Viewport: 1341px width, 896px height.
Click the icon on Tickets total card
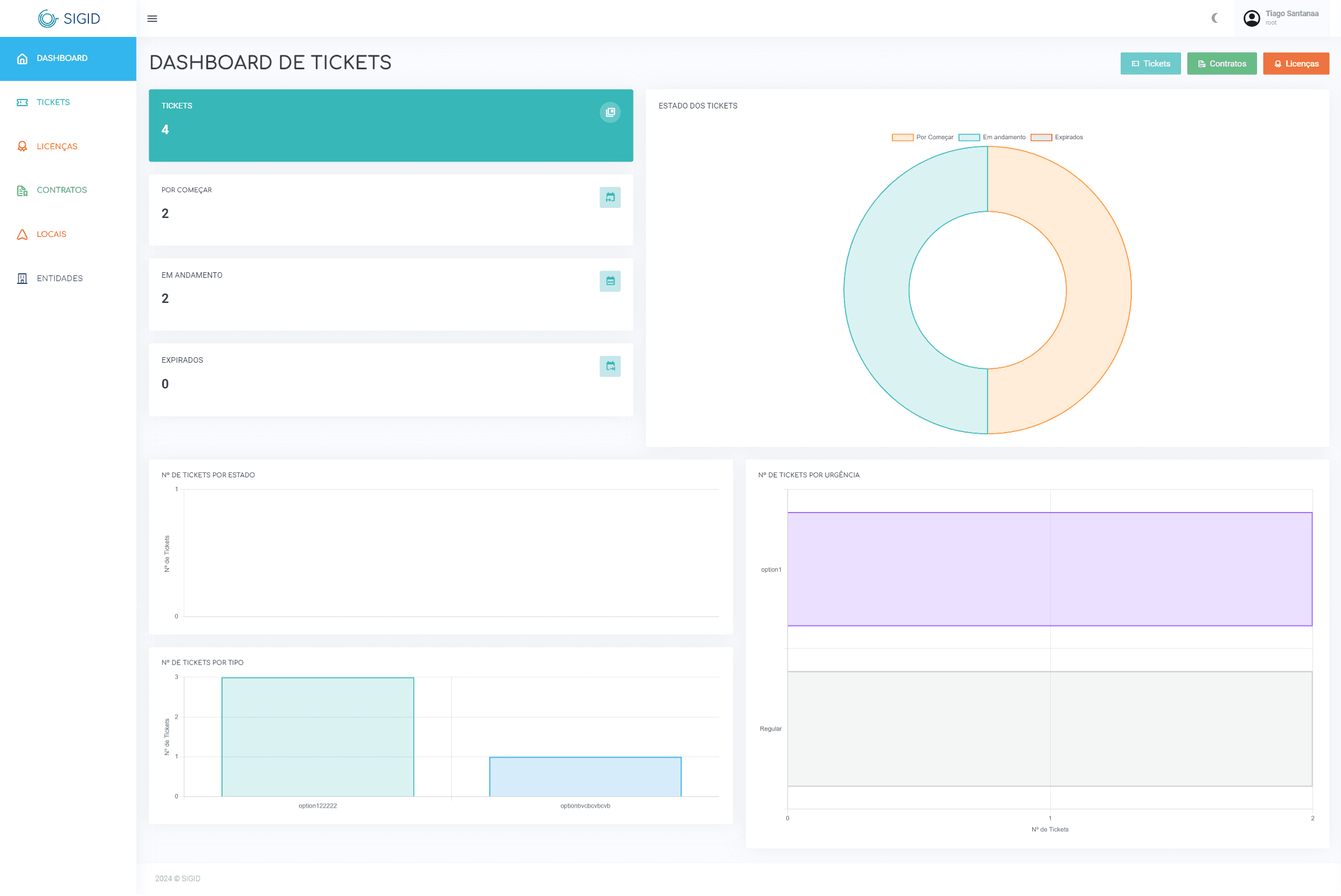coord(610,112)
